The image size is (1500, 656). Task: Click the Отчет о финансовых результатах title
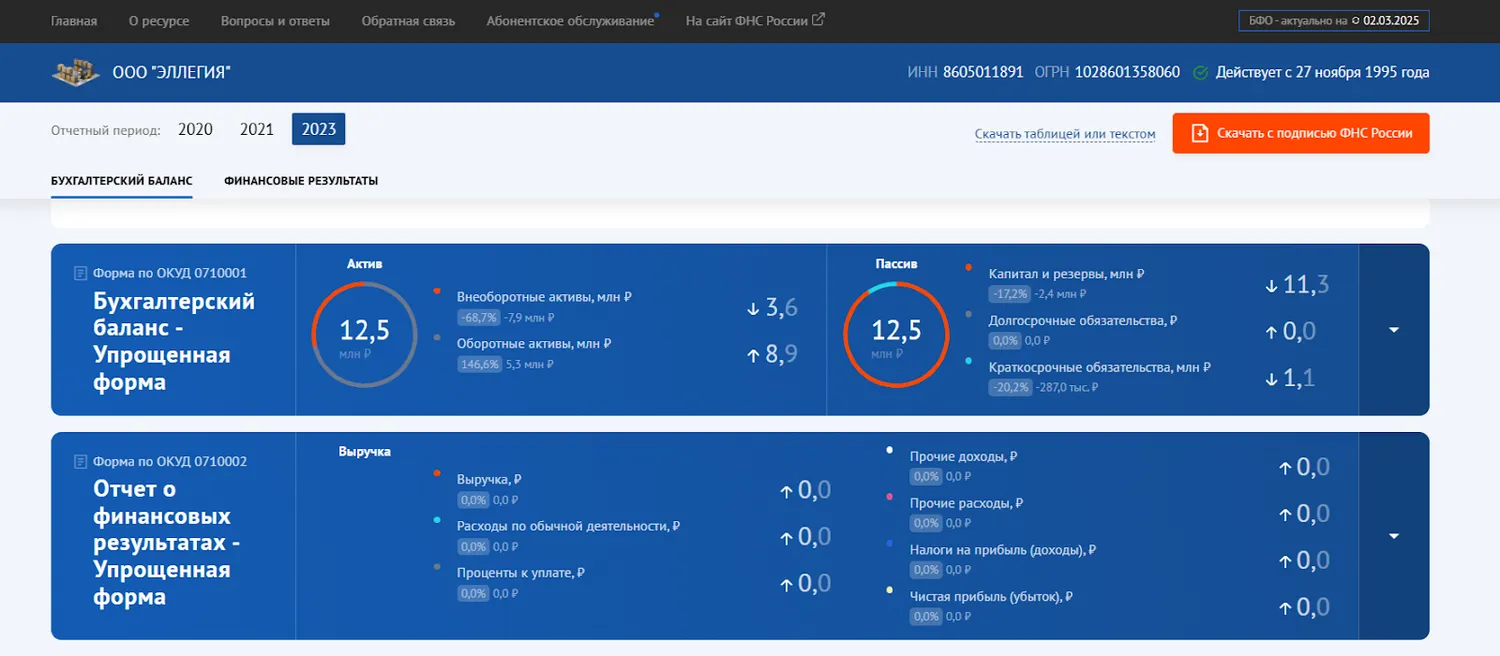[166, 543]
